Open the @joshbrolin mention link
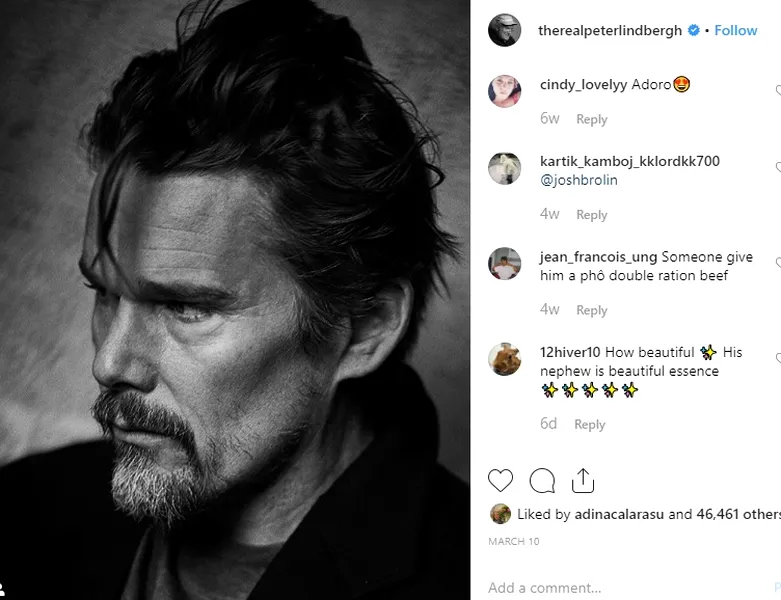The image size is (781, 600). [x=579, y=181]
